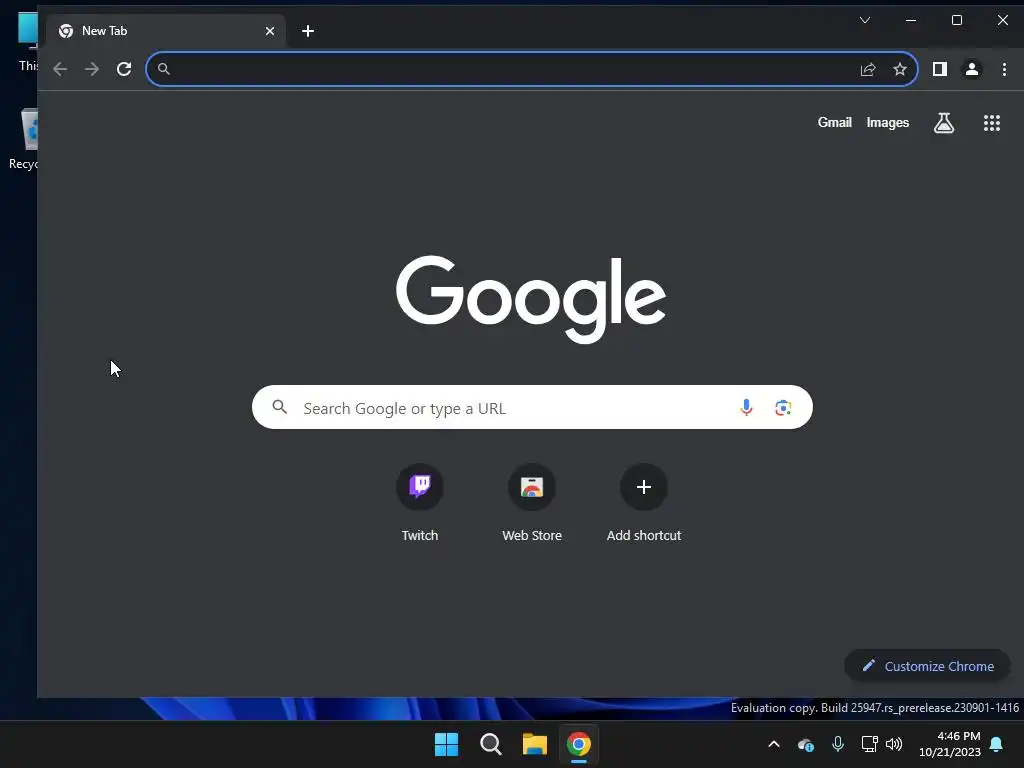Click the magnifier icon in Google search box
The image size is (1024, 768).
pos(280,408)
